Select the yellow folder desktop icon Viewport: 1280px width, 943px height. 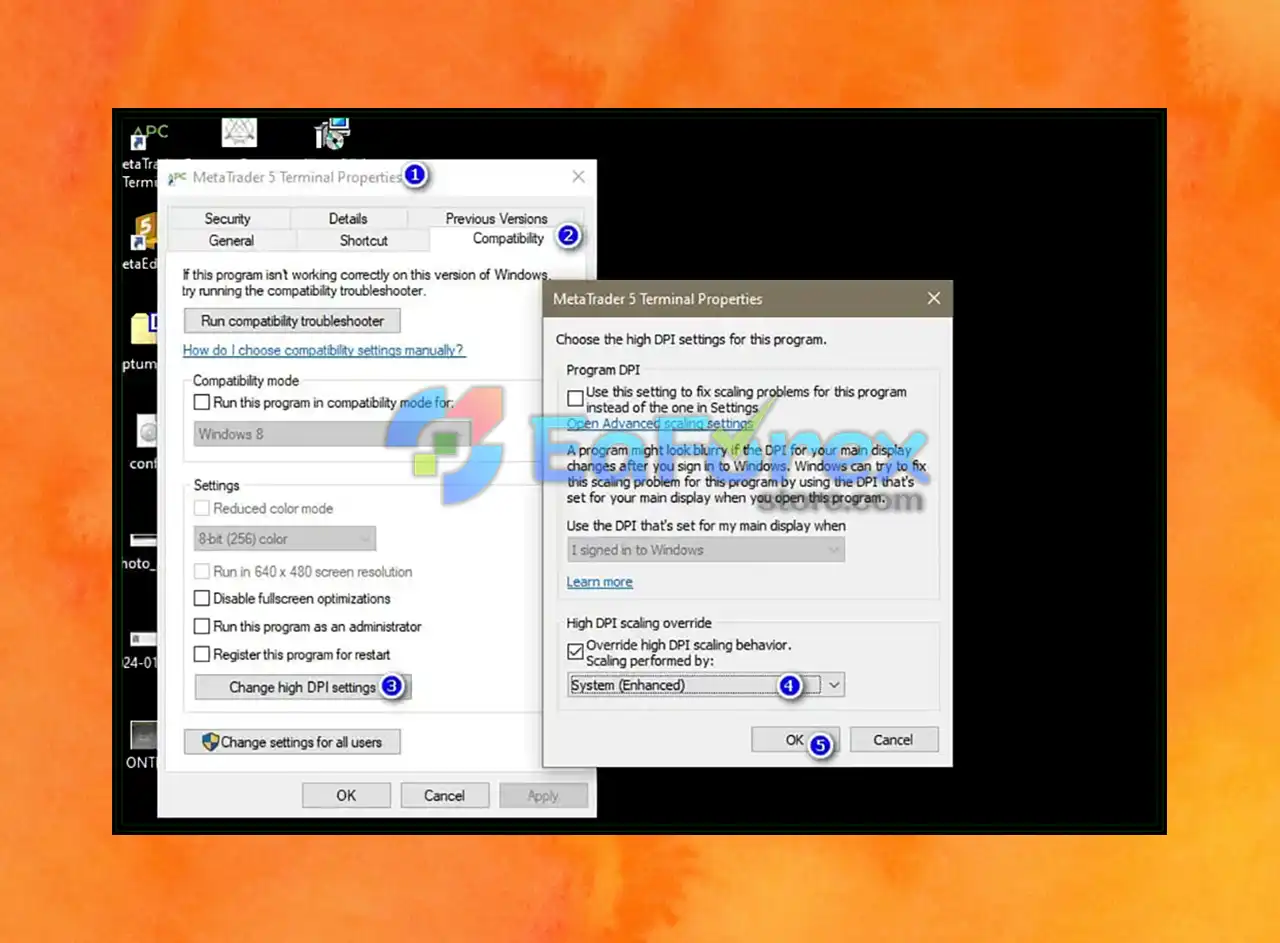144,330
